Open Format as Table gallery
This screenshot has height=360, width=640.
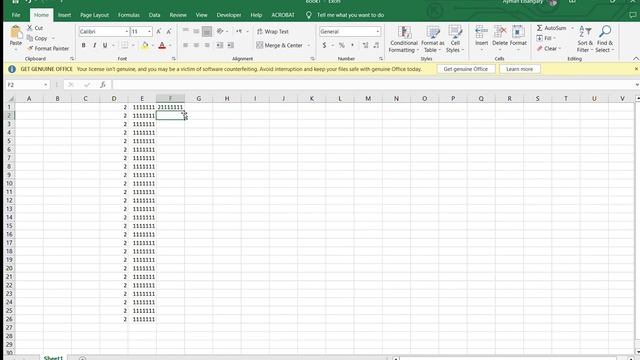[x=433, y=39]
